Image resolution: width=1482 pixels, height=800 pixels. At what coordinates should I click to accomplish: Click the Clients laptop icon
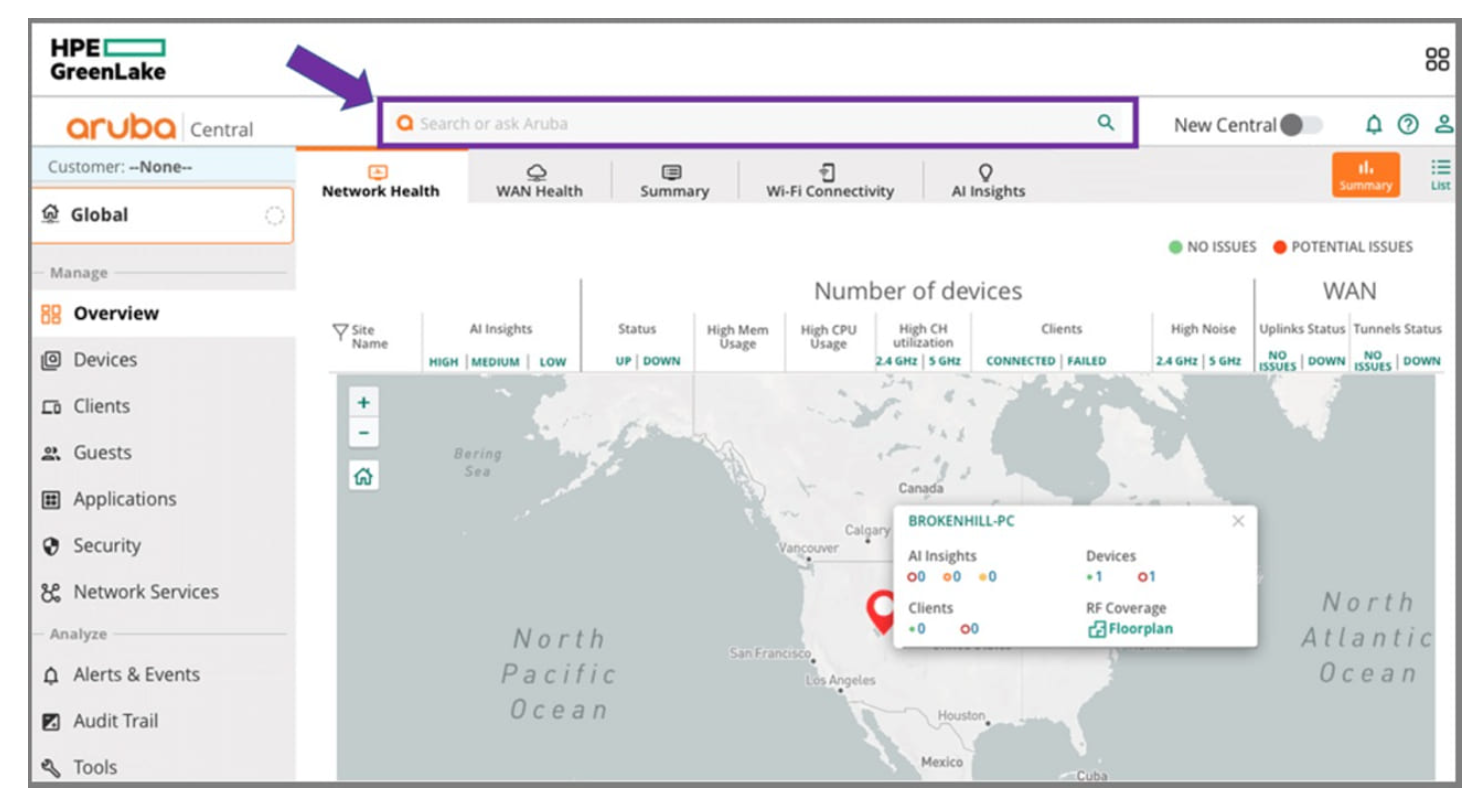point(51,407)
